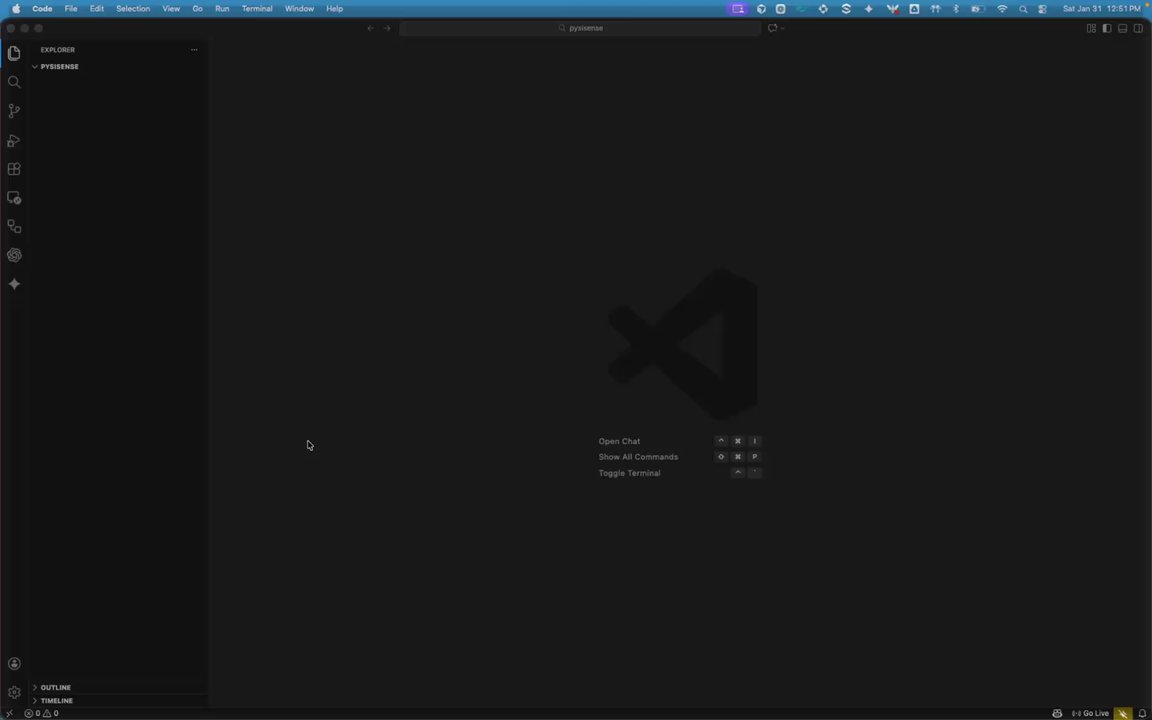Viewport: 1152px width, 720px height.
Task: Open the Run menu
Action: point(222,9)
